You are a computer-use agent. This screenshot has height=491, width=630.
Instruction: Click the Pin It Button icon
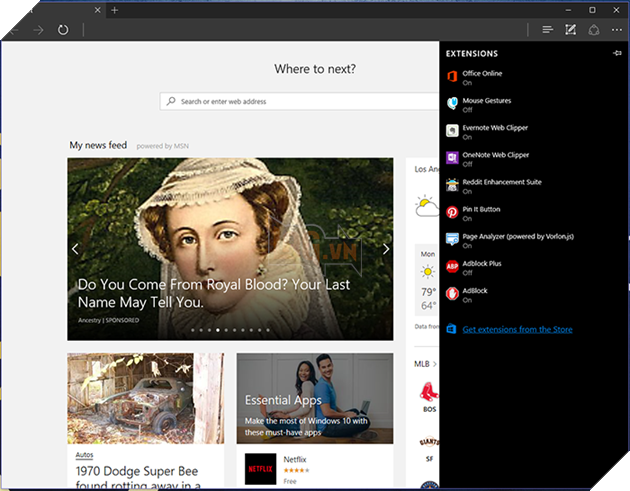click(x=452, y=212)
